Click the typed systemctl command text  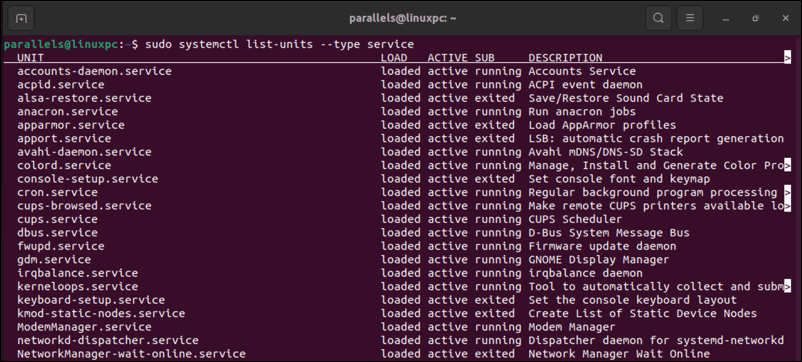tap(279, 44)
